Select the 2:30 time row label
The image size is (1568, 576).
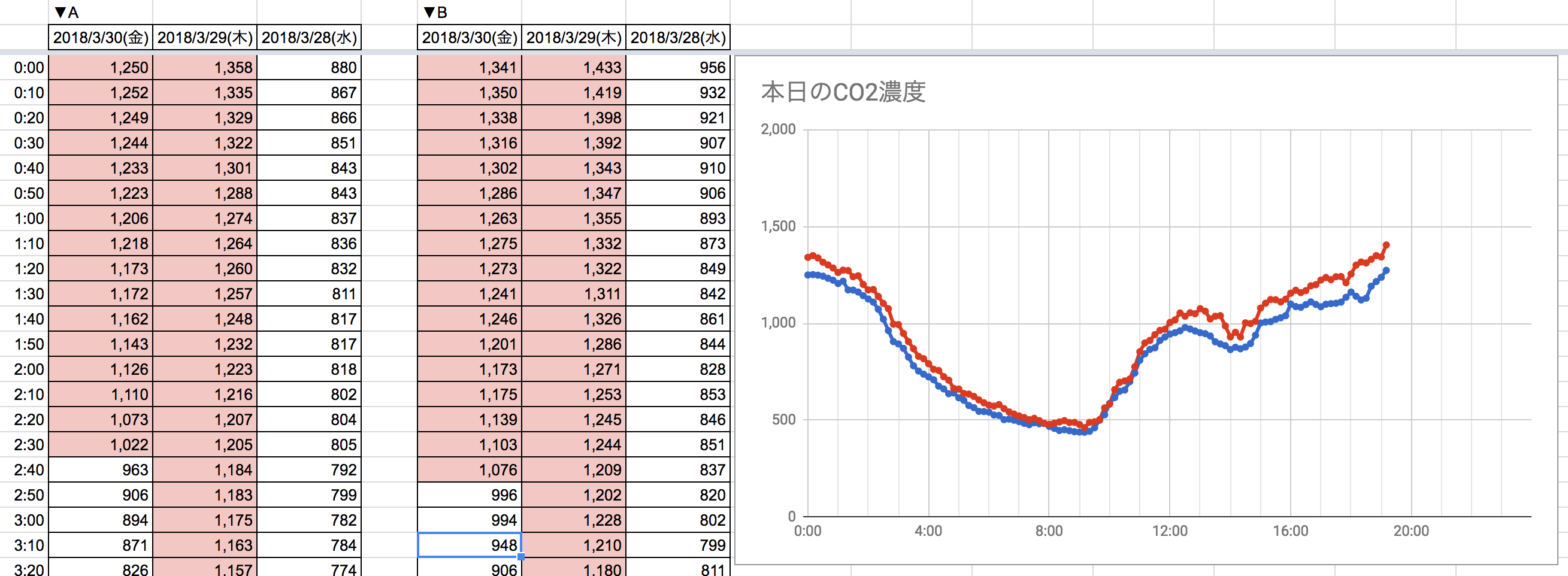(x=29, y=445)
